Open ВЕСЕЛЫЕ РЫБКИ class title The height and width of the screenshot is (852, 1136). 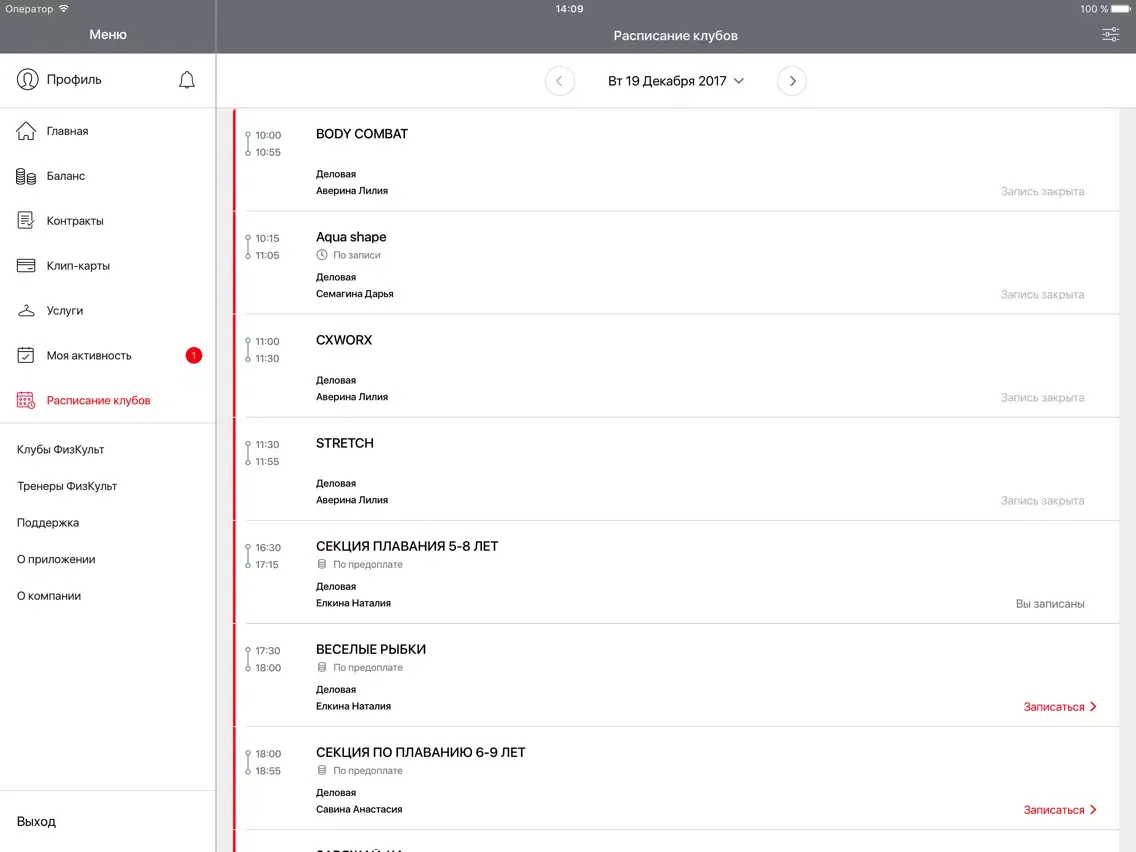pos(371,649)
